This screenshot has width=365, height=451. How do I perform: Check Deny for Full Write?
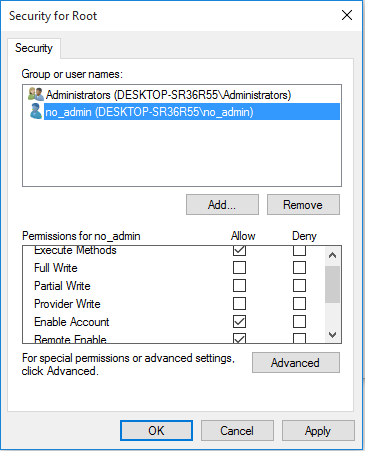299,267
